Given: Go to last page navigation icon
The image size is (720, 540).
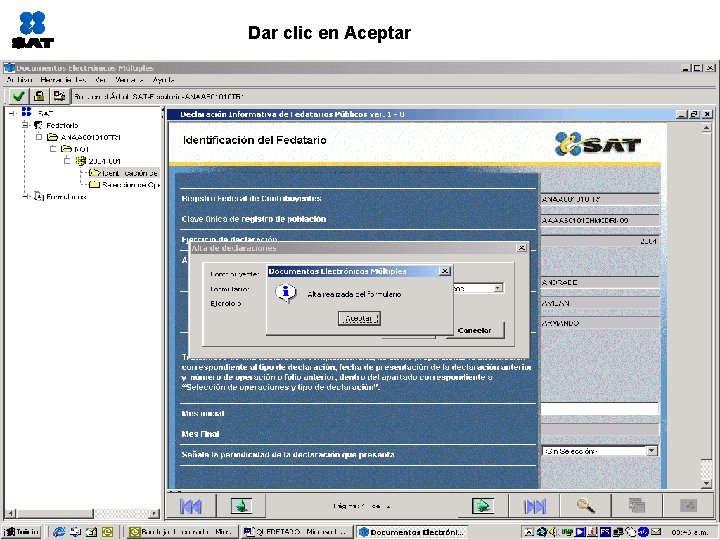Looking at the screenshot, I should (535, 506).
